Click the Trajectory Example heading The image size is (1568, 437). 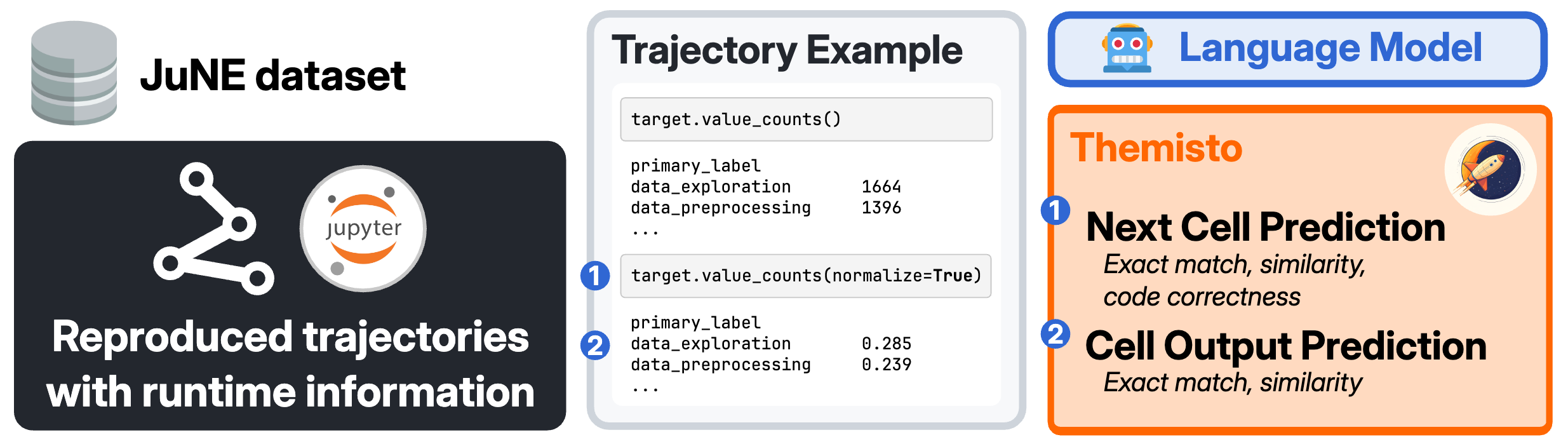pos(787,50)
